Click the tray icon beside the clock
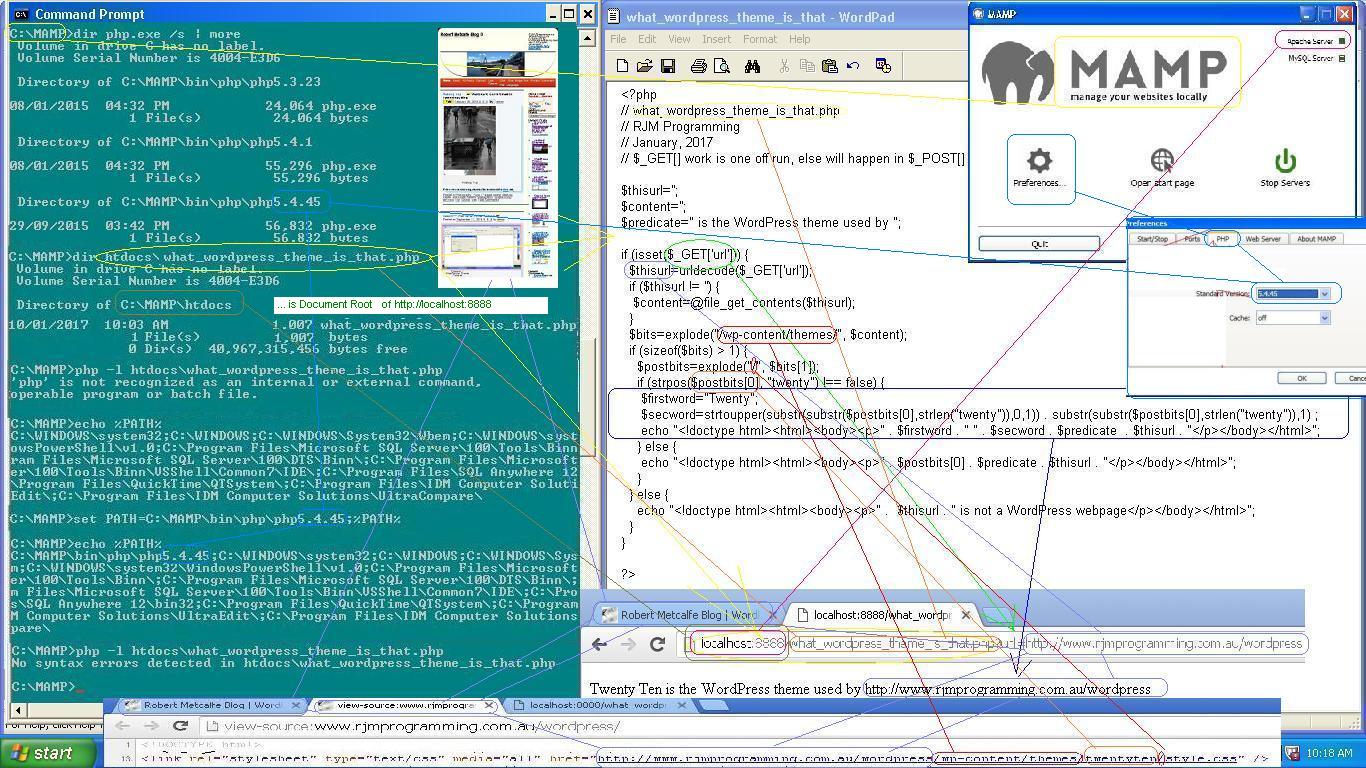This screenshot has width=1366, height=768. pyautogui.click(x=1290, y=753)
